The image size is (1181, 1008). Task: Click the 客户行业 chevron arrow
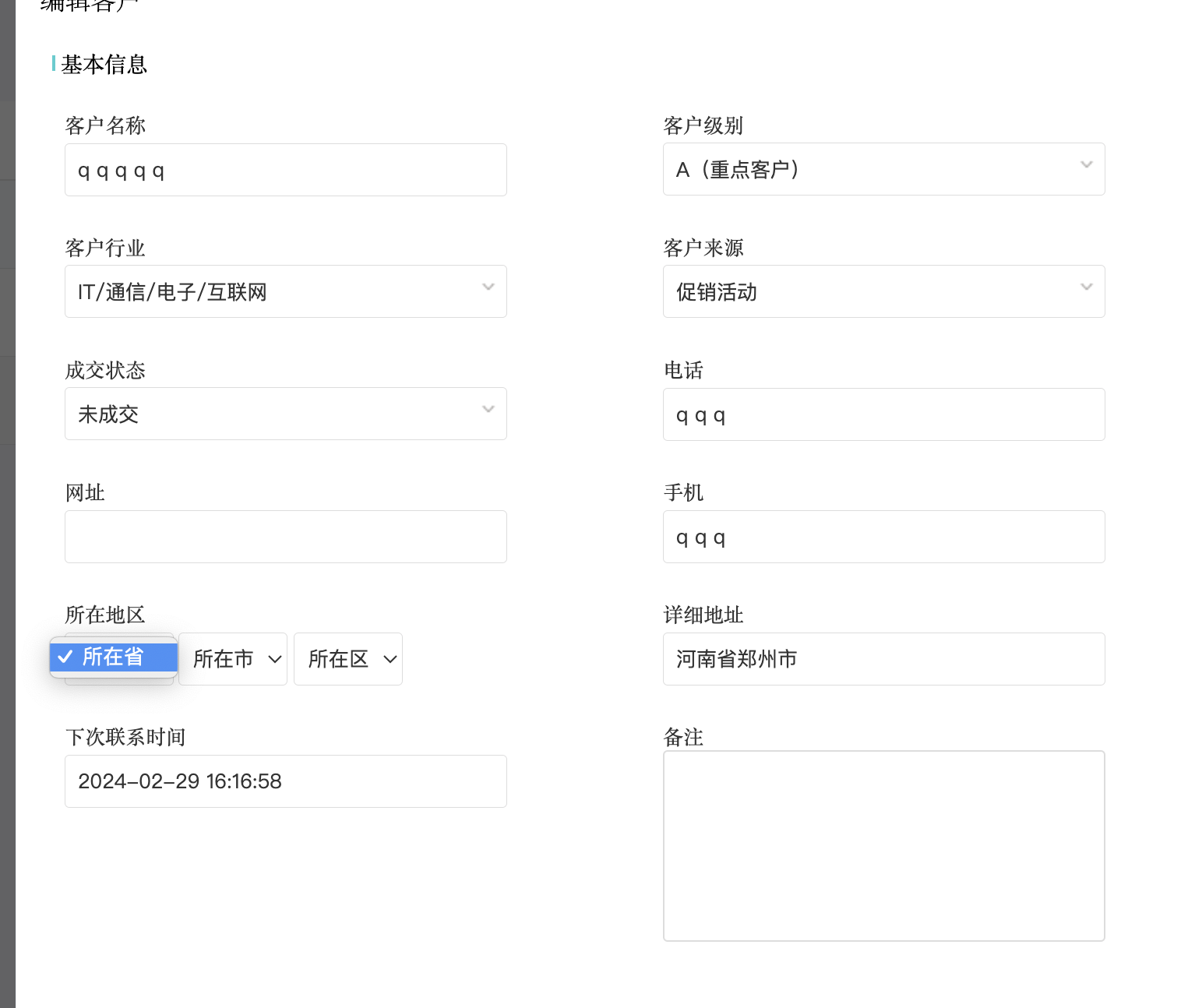tap(488, 287)
